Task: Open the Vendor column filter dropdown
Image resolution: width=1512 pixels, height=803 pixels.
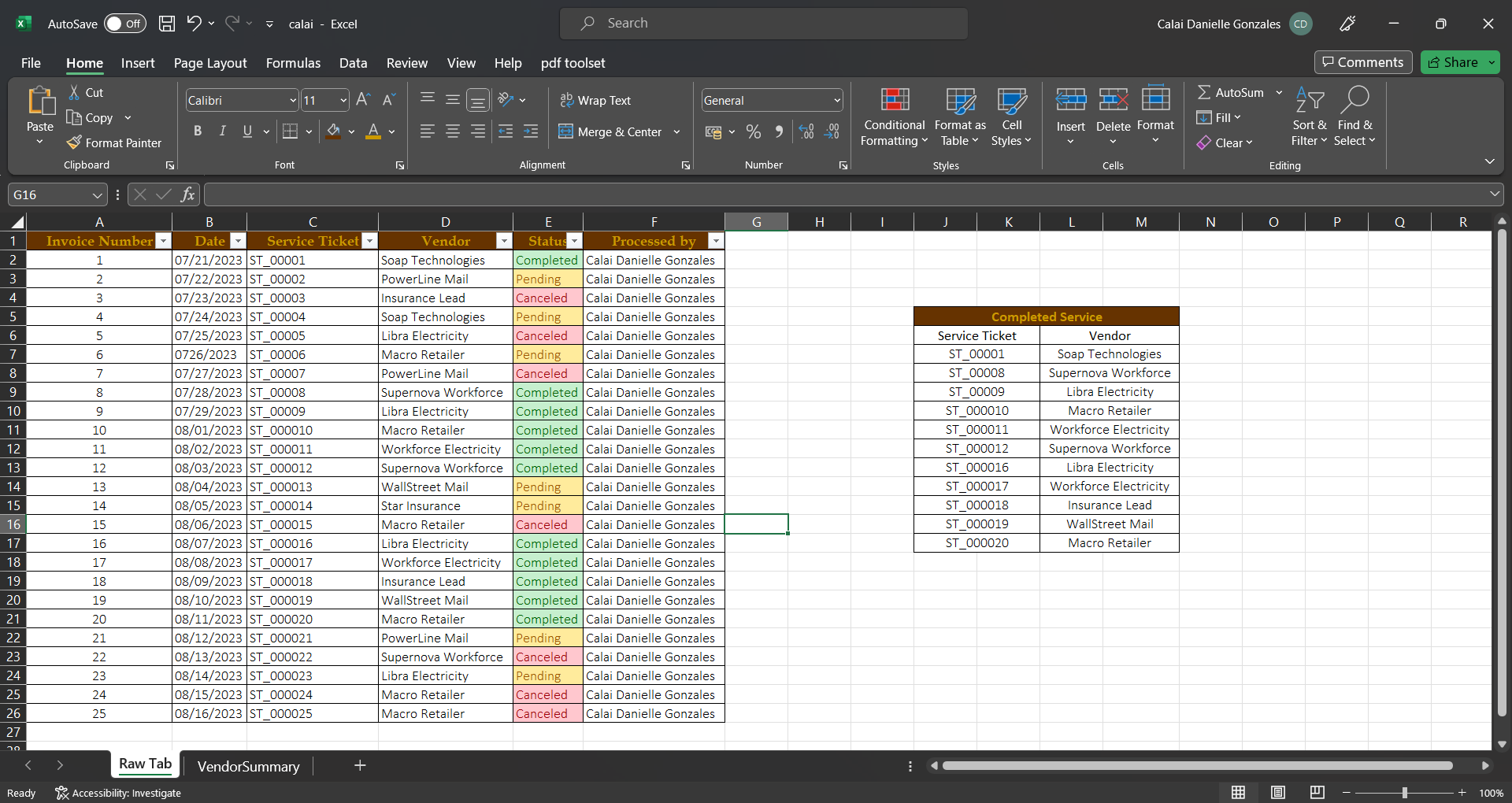Action: (x=504, y=241)
